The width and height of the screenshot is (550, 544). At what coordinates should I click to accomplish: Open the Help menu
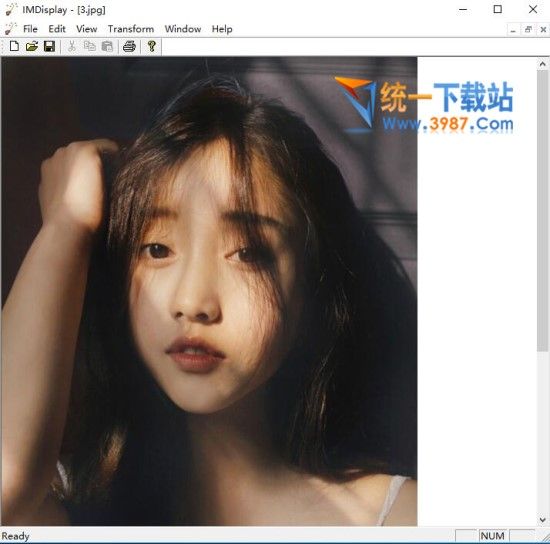[222, 29]
